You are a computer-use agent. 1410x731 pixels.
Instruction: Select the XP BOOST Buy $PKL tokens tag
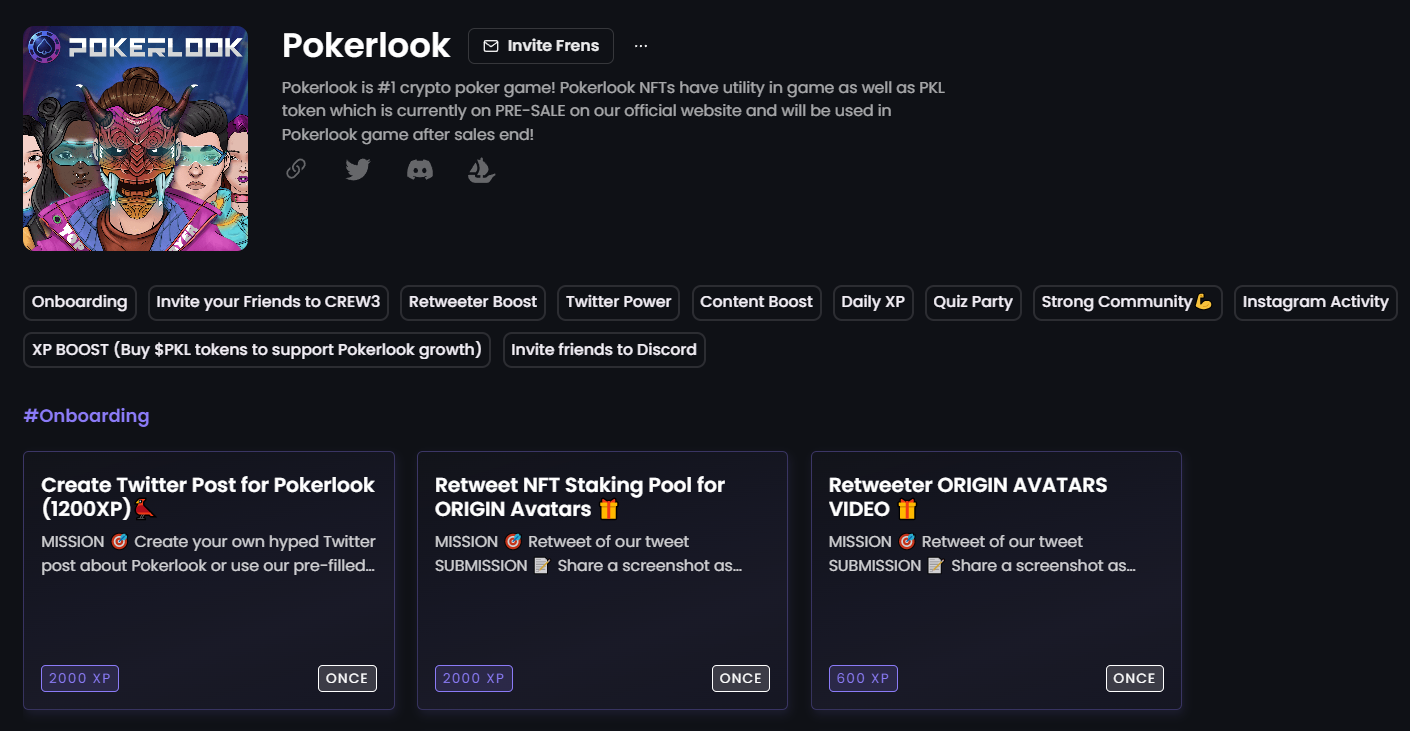[x=257, y=350]
